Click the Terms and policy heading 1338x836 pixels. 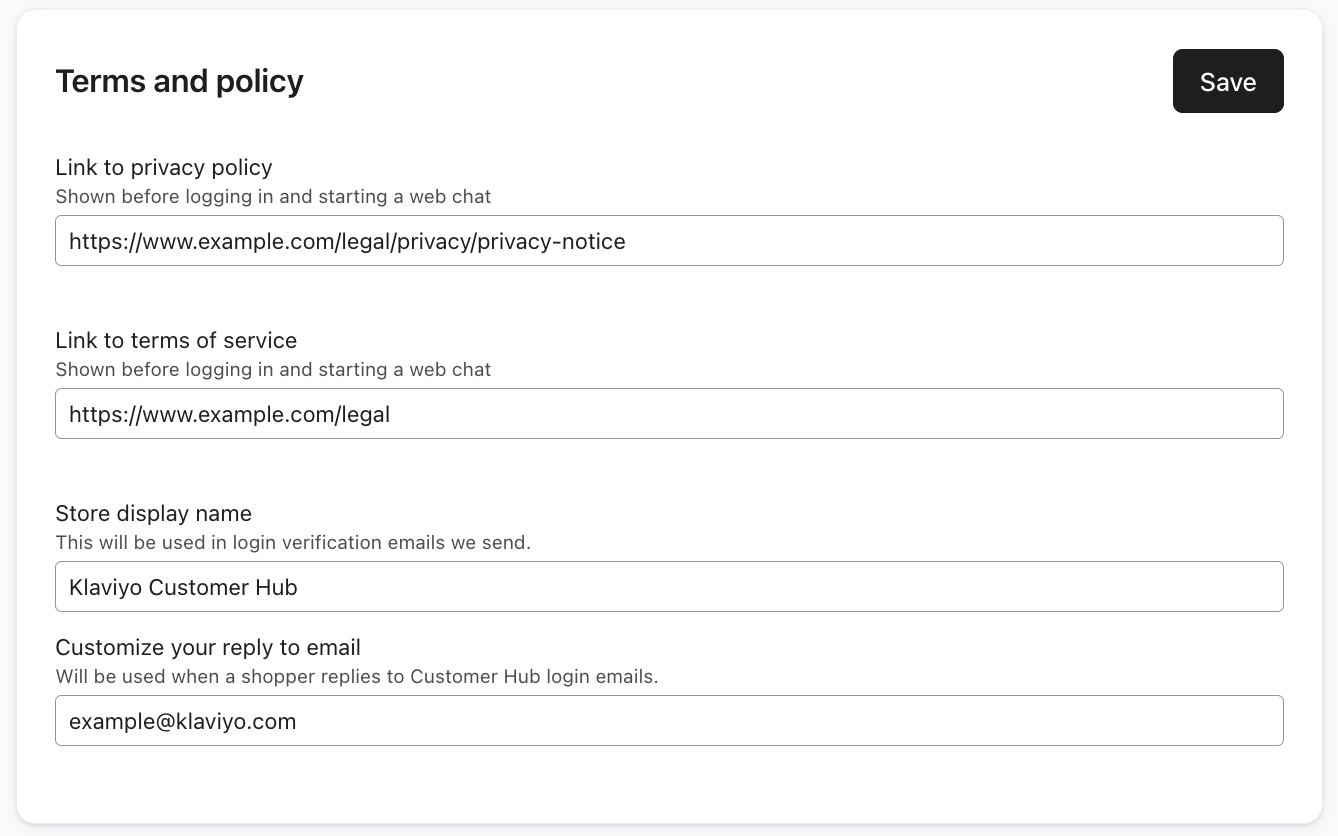click(x=179, y=81)
